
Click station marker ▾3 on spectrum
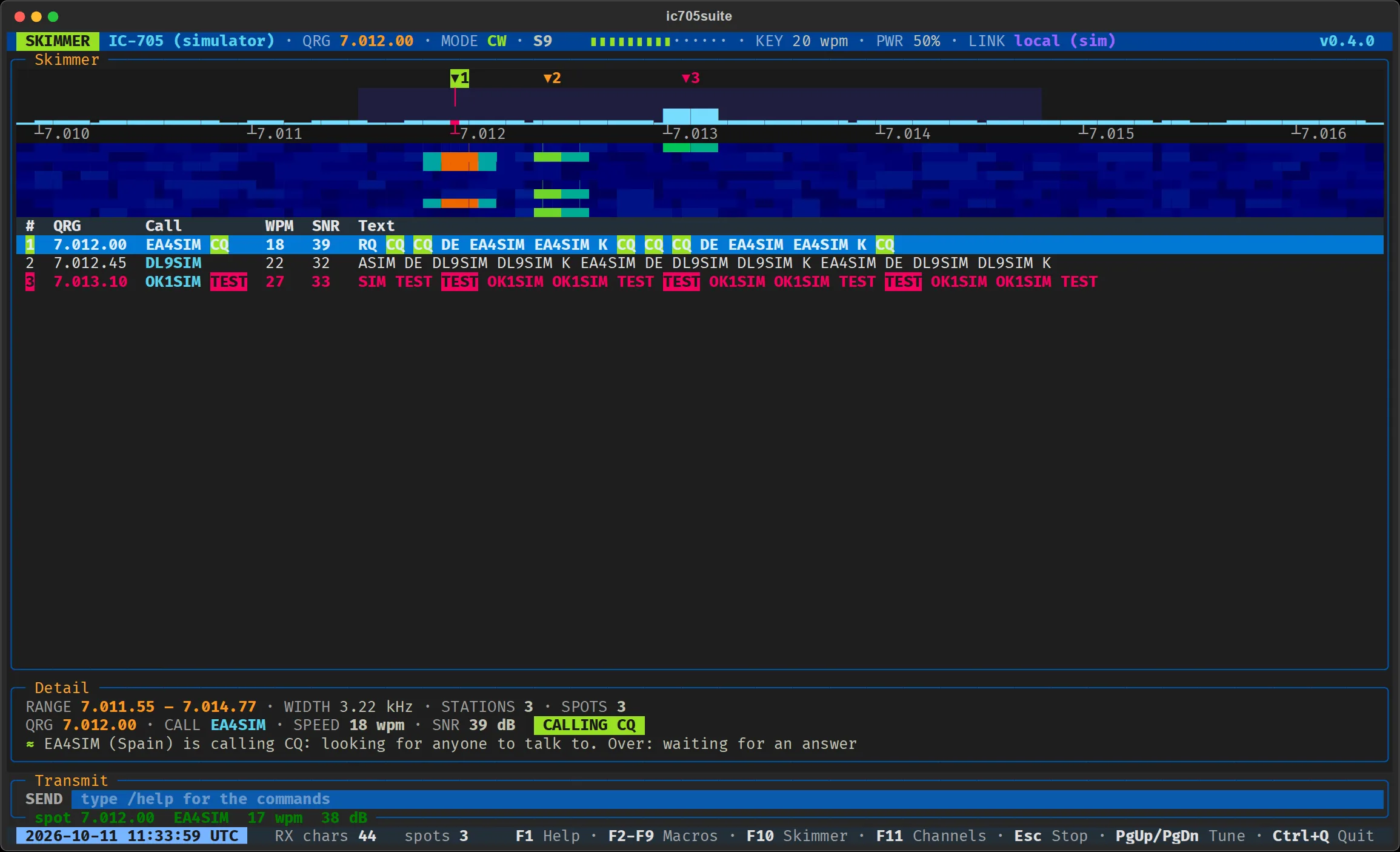pos(691,78)
